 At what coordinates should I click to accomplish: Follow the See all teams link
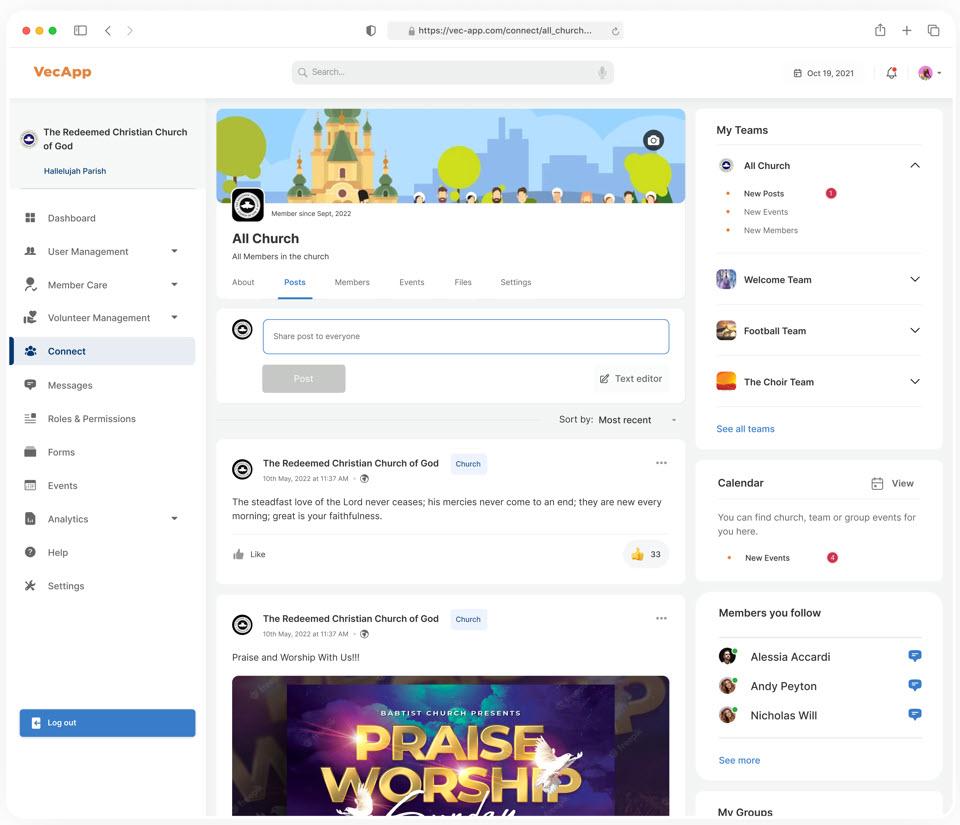(x=745, y=429)
